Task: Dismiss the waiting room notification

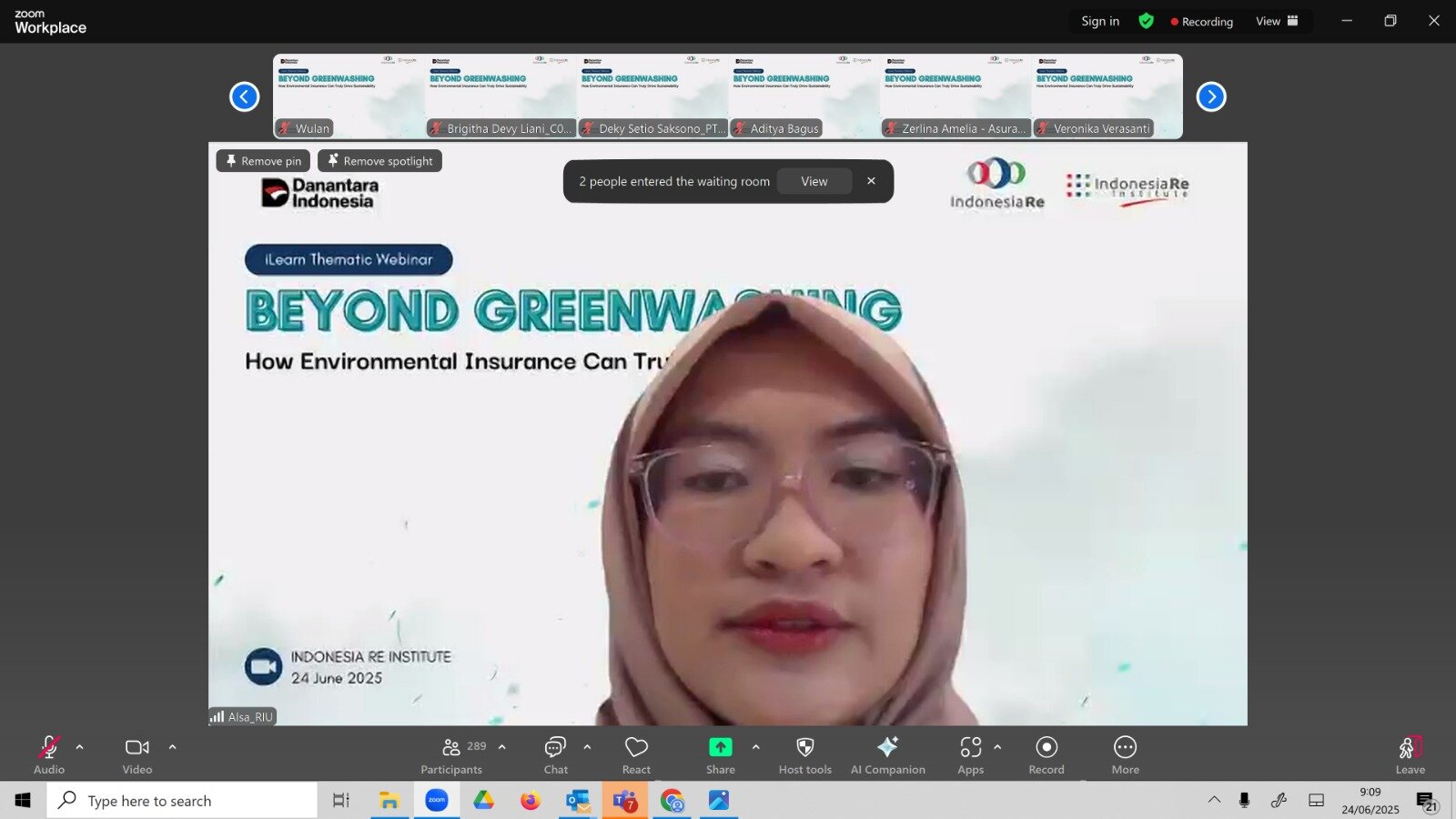Action: pos(871,181)
